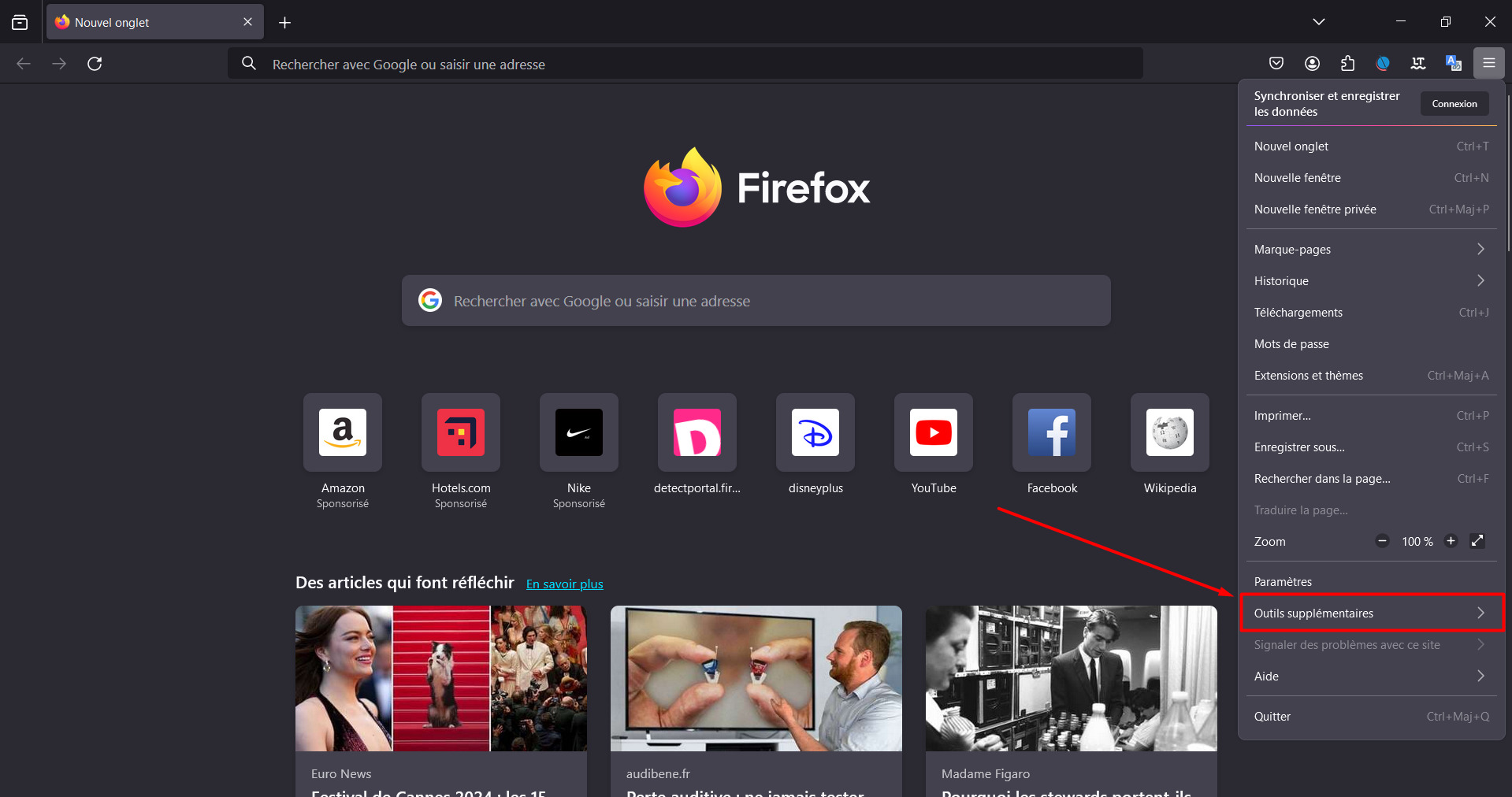1512x797 pixels.
Task: Toggle fullscreen mode icon
Action: point(1477,541)
